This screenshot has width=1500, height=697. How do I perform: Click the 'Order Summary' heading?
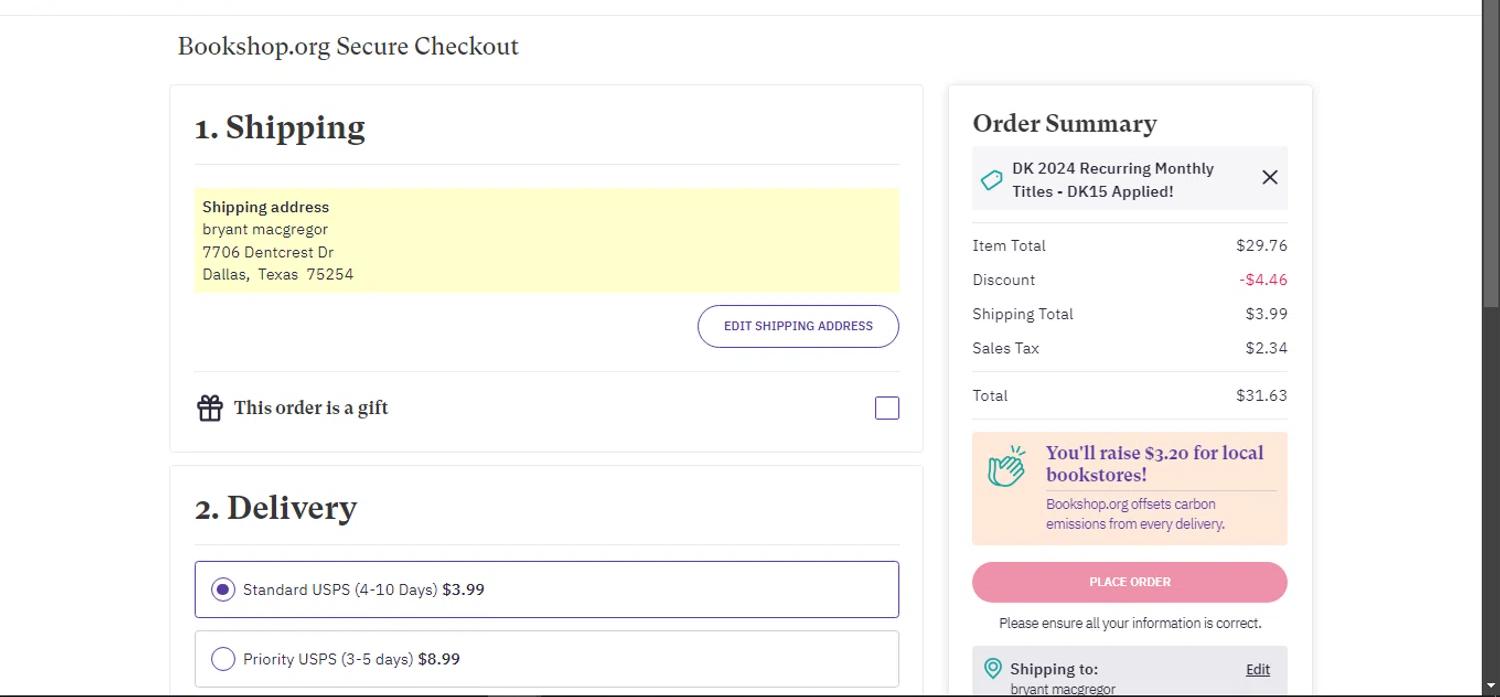(1065, 124)
